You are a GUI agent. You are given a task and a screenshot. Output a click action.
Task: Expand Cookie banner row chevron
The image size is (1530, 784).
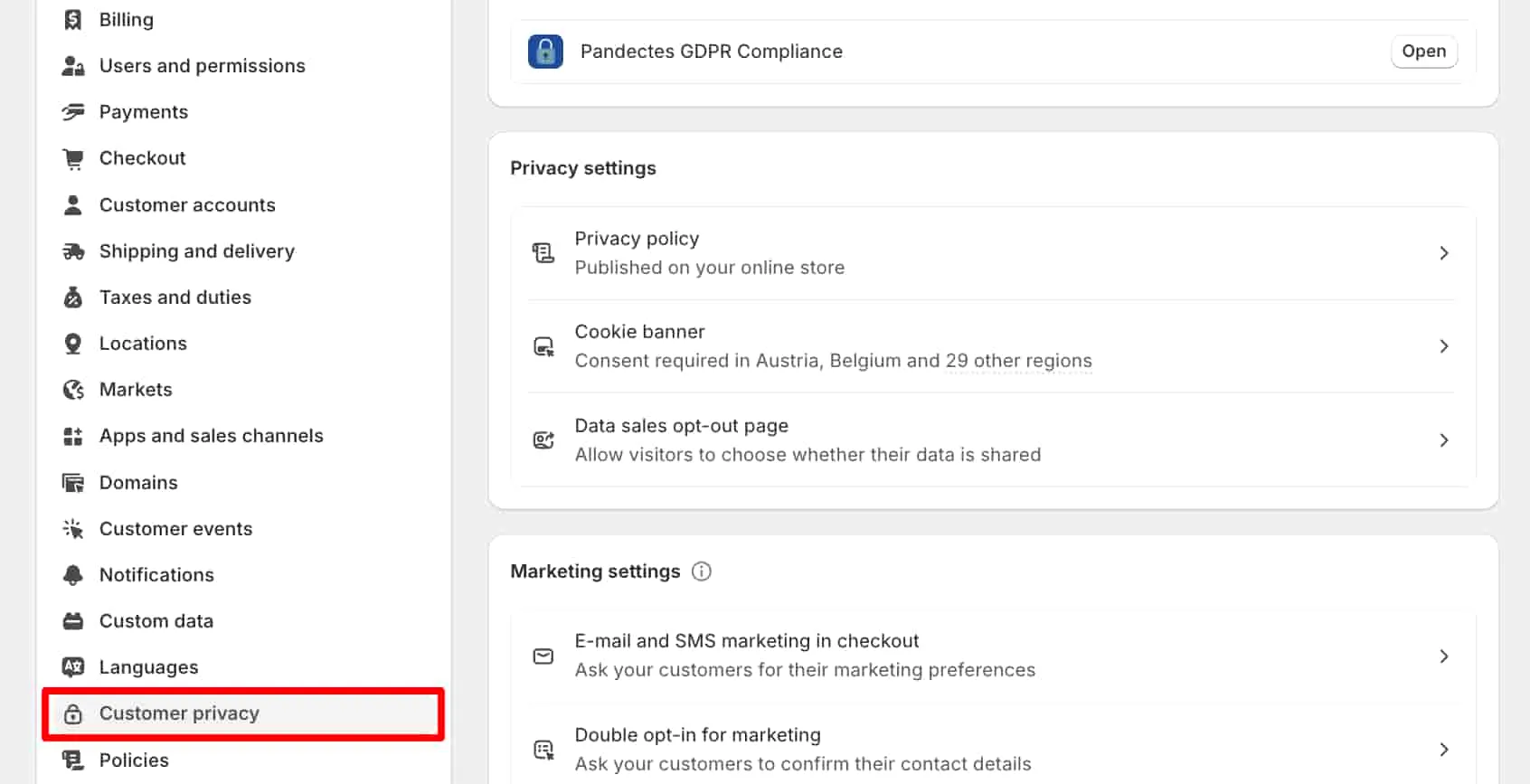click(x=1444, y=346)
